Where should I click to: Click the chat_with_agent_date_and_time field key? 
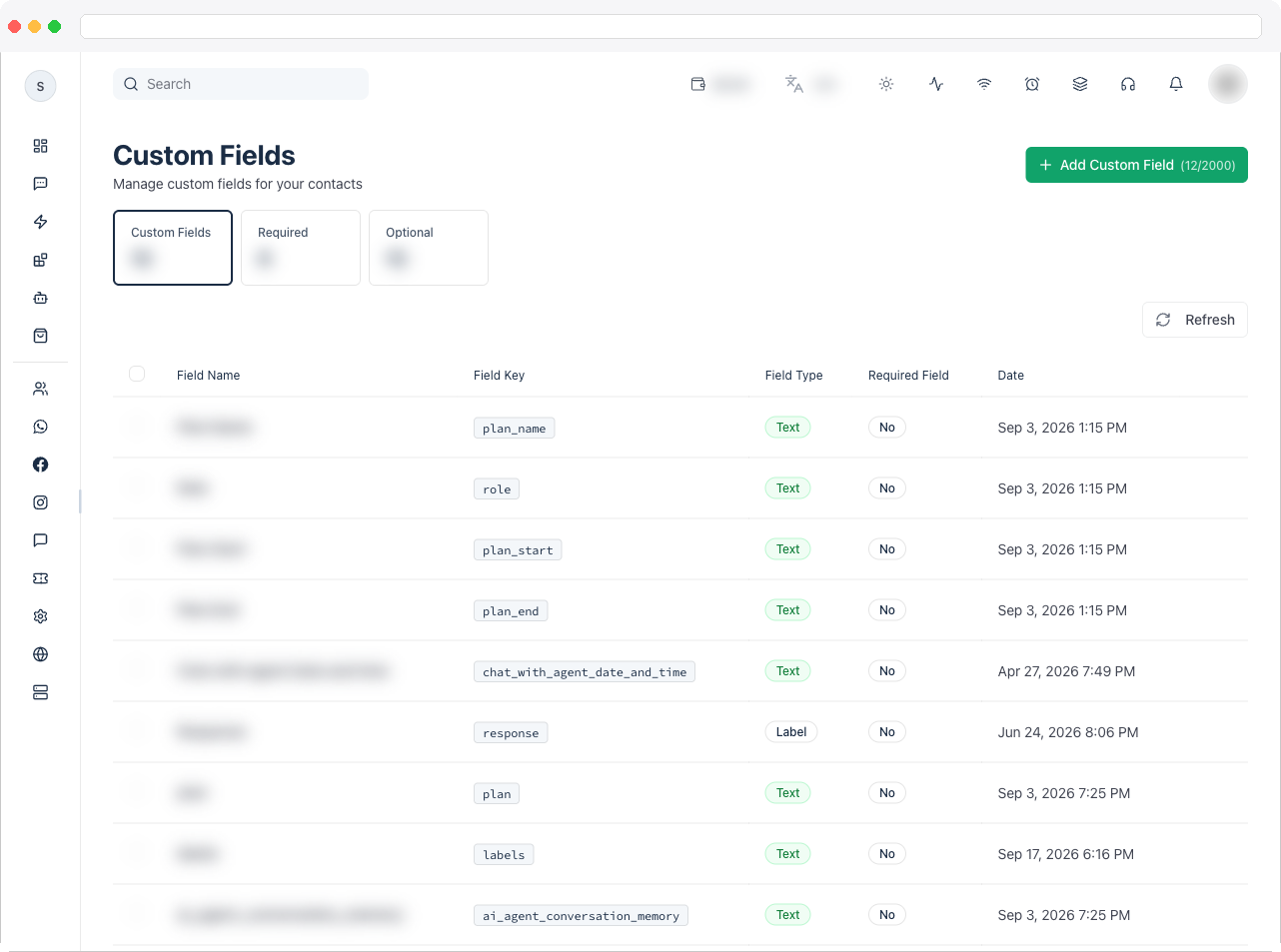pos(585,672)
